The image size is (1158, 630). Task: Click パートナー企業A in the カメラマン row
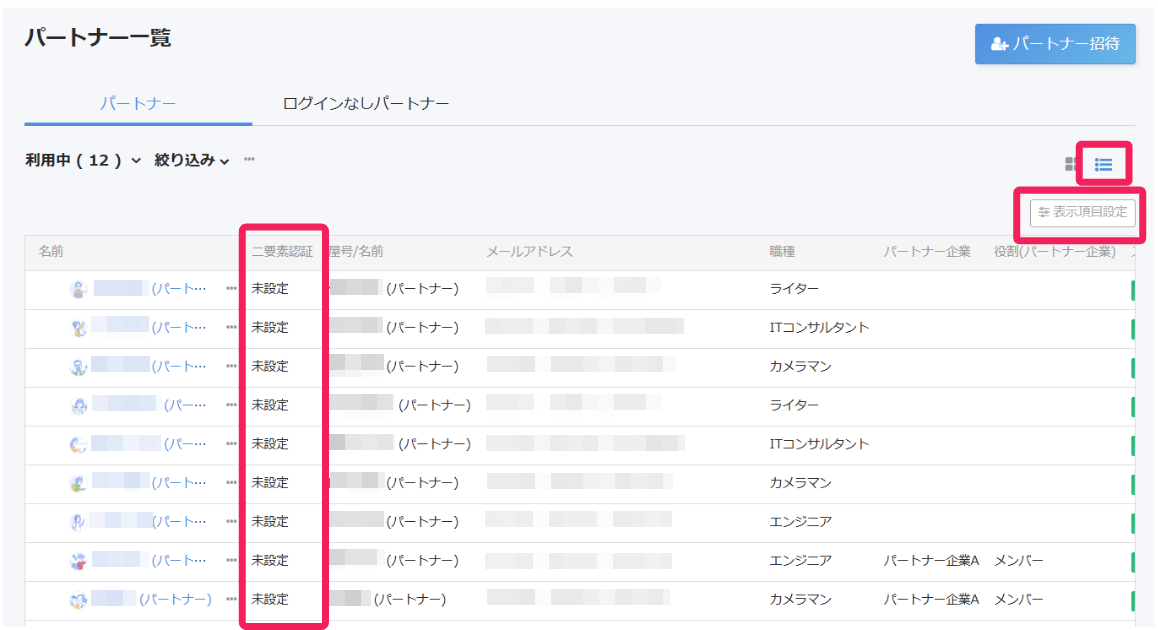[931, 599]
